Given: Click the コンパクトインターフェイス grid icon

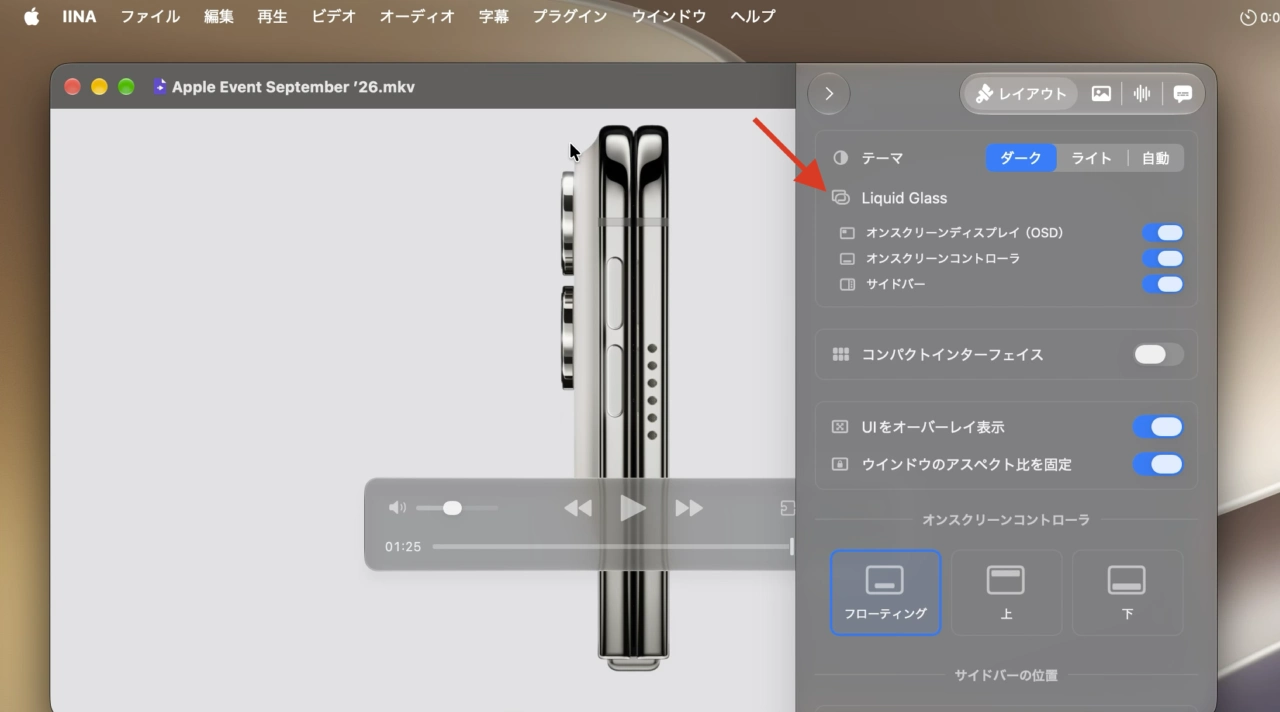Looking at the screenshot, I should pyautogui.click(x=840, y=355).
